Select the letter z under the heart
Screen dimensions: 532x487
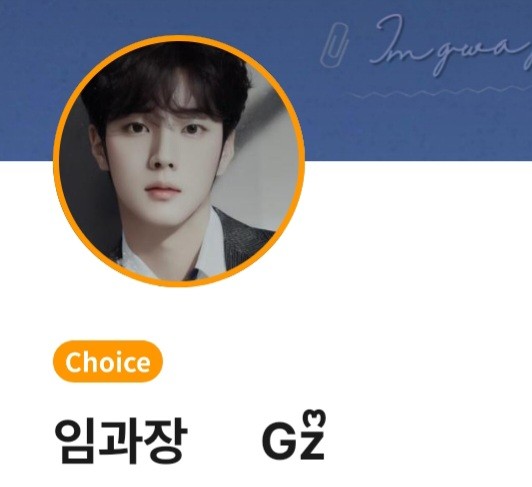click(313, 444)
